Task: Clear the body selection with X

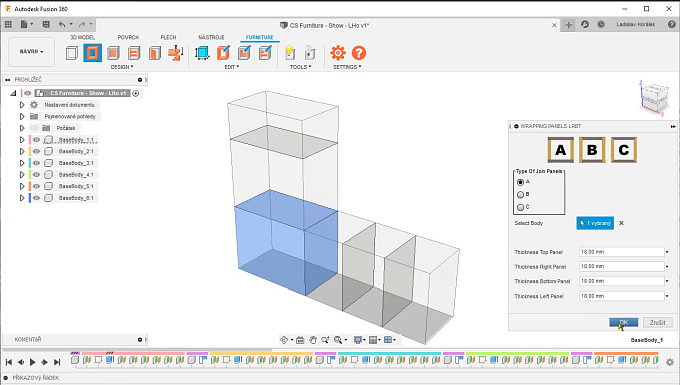Action: pos(621,223)
